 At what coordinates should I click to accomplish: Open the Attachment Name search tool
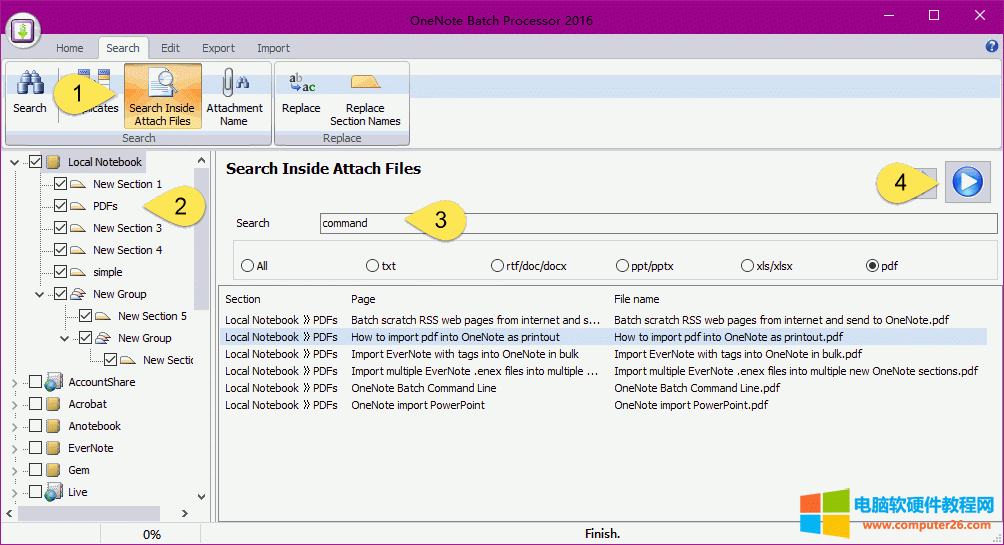[x=234, y=96]
